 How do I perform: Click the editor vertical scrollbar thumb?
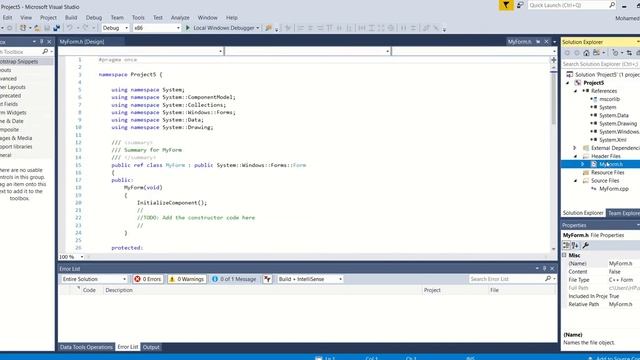pos(553,98)
